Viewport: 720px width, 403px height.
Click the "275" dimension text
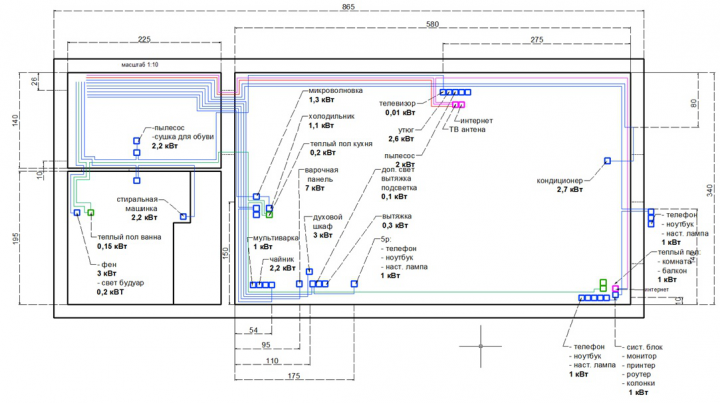[536, 39]
